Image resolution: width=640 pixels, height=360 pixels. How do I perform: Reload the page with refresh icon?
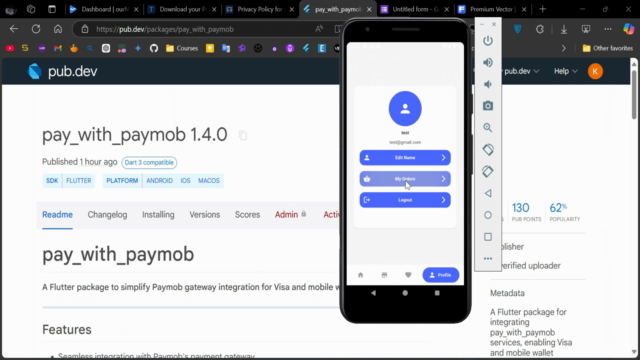(x=36, y=29)
